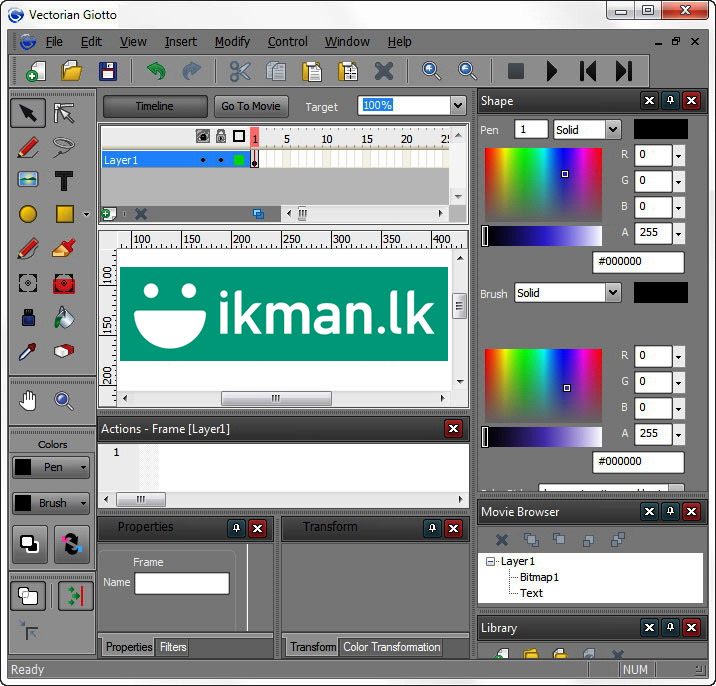The image size is (716, 686).
Task: Select the Ink Bottle tool
Action: pyautogui.click(x=28, y=317)
